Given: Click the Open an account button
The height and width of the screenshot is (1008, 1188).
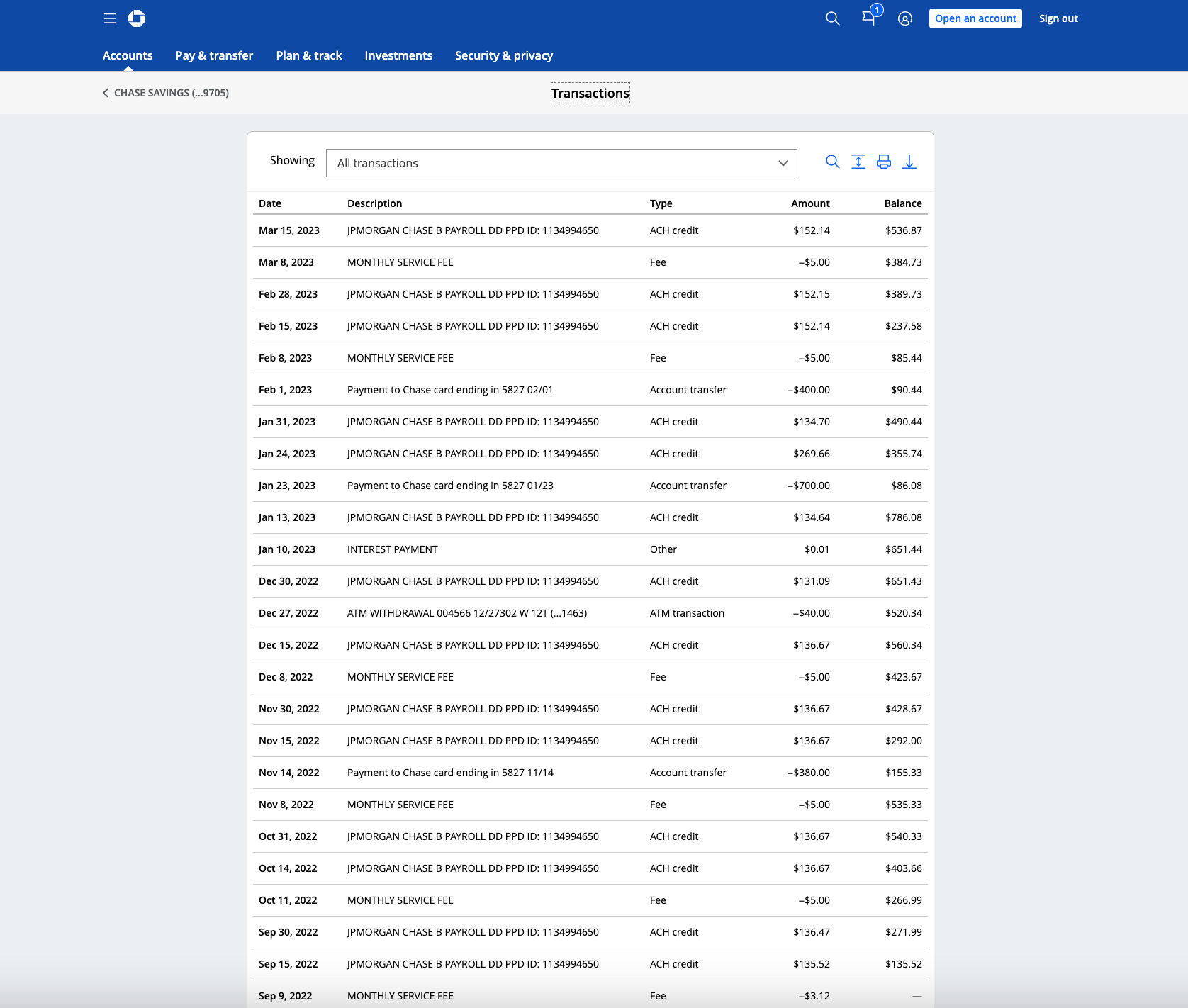Looking at the screenshot, I should 975,18.
